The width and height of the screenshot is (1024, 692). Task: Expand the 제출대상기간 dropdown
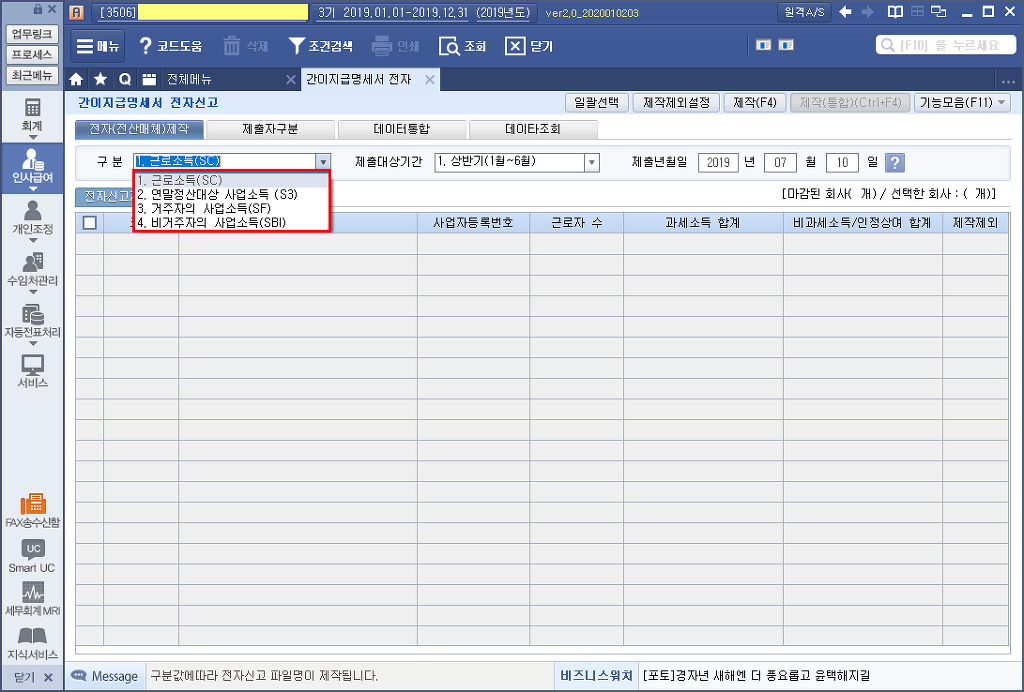591,163
